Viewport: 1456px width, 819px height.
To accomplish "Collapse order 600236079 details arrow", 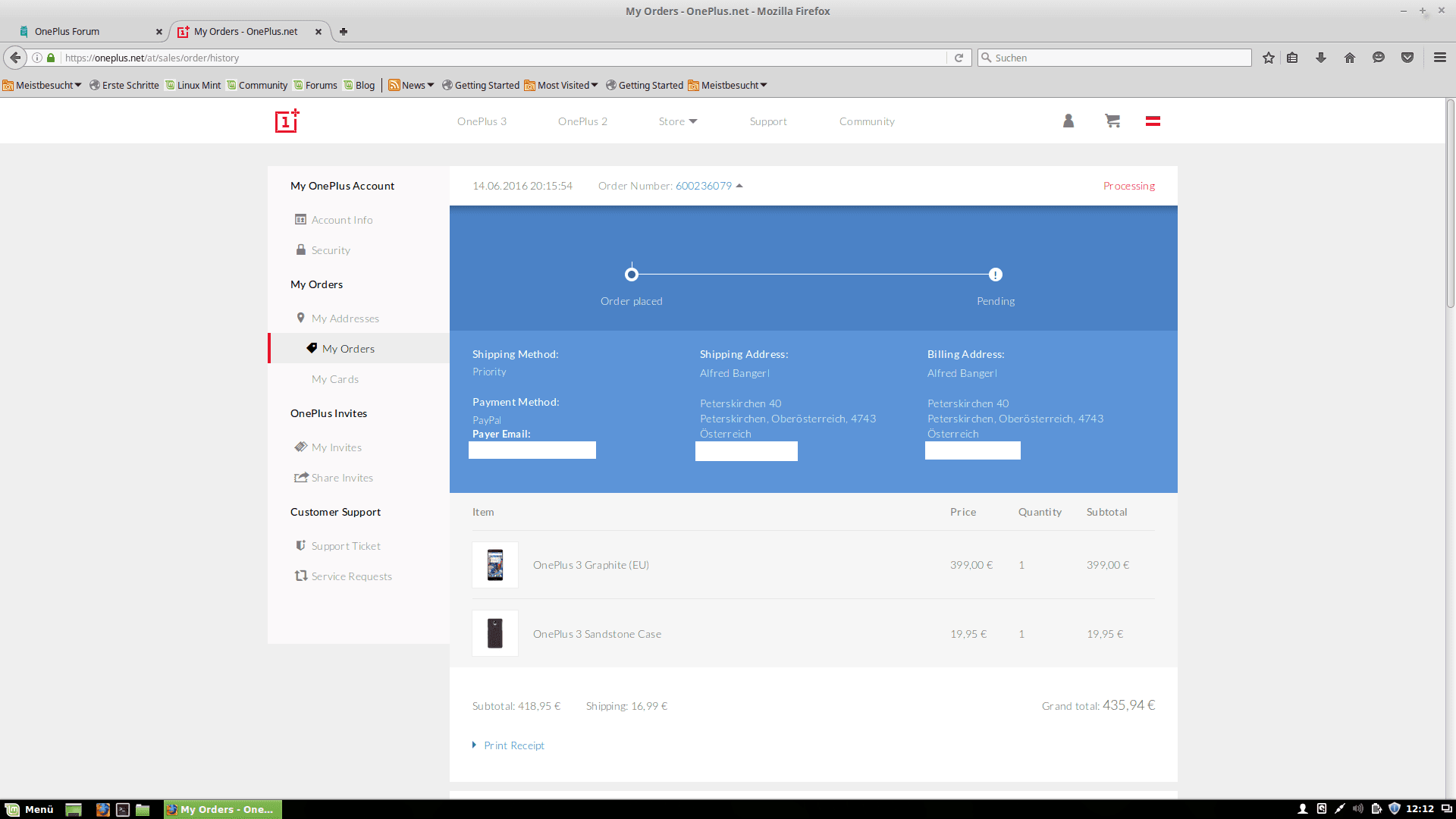I will point(739,186).
